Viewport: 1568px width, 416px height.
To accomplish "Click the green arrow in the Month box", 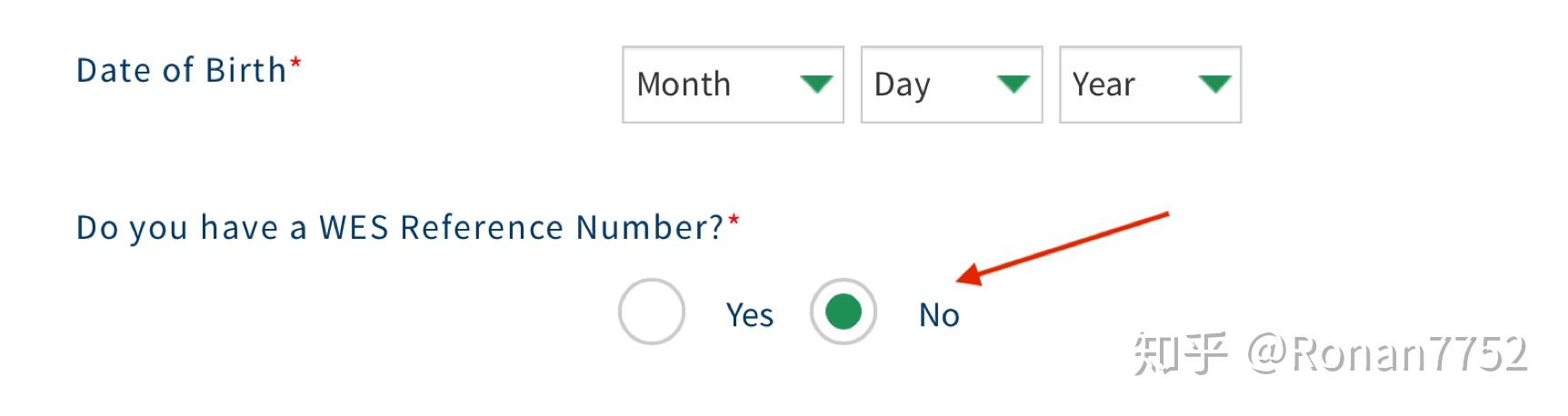I will pyautogui.click(x=815, y=84).
